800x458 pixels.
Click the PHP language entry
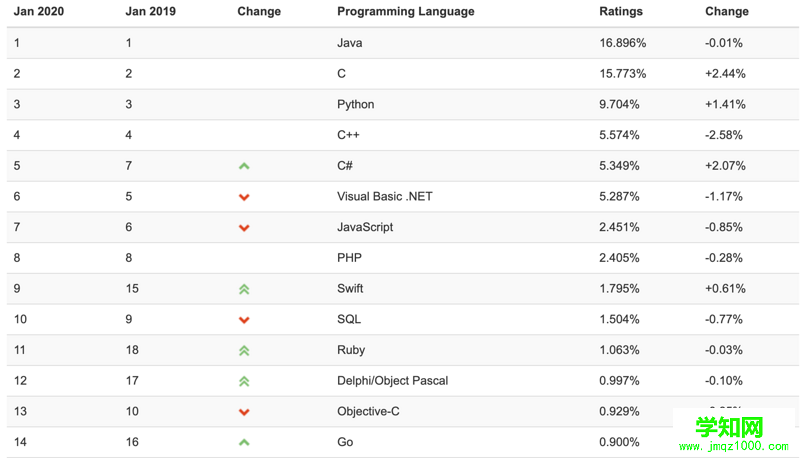click(x=349, y=258)
